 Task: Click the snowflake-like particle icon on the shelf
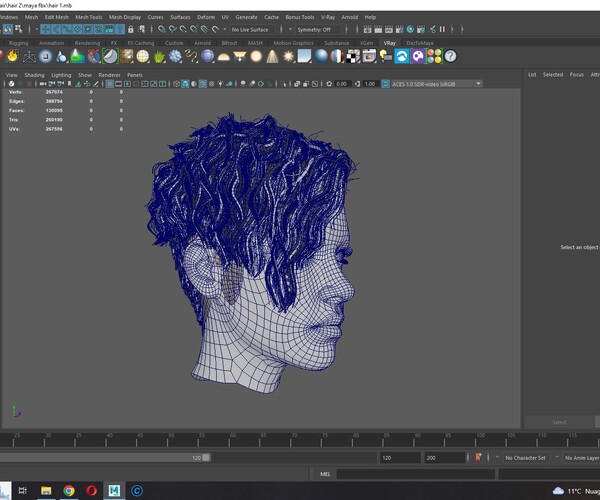pyautogui.click(x=175, y=56)
